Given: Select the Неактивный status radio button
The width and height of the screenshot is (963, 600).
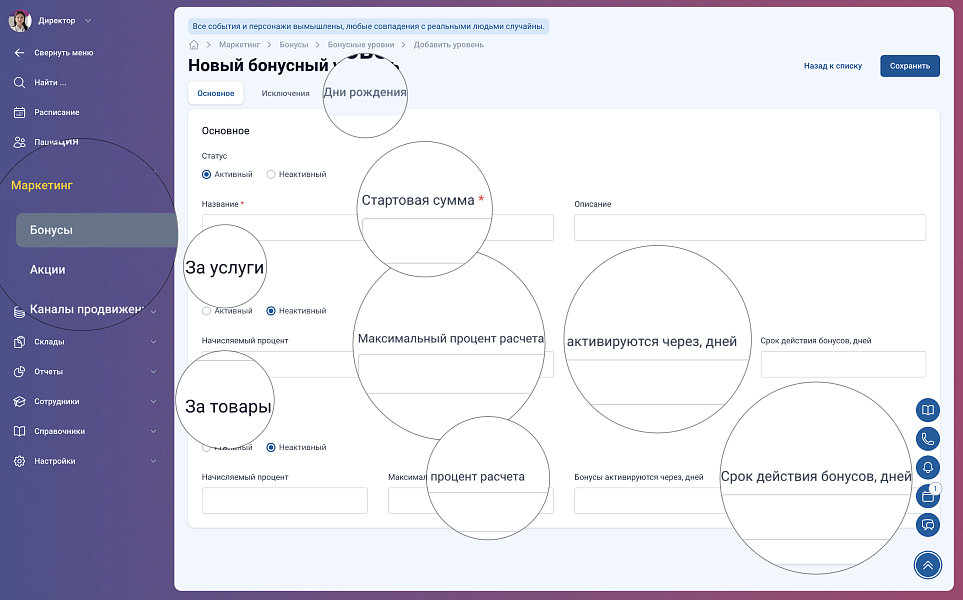Looking at the screenshot, I should point(271,174).
